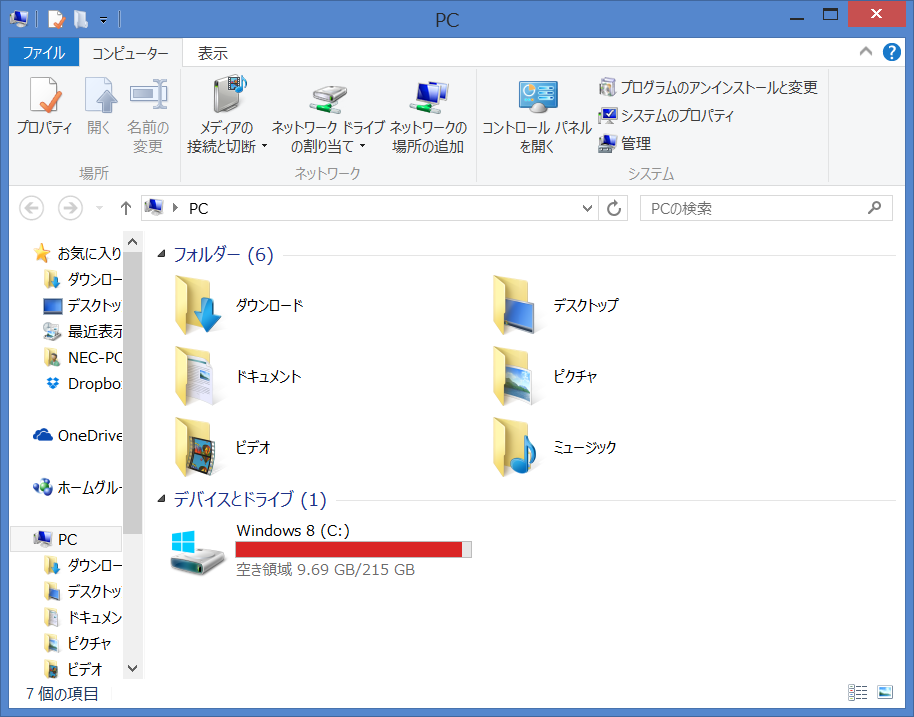Open メディアの接続と切断 media dropdown
Screen dimensions: 914x717
227,117
